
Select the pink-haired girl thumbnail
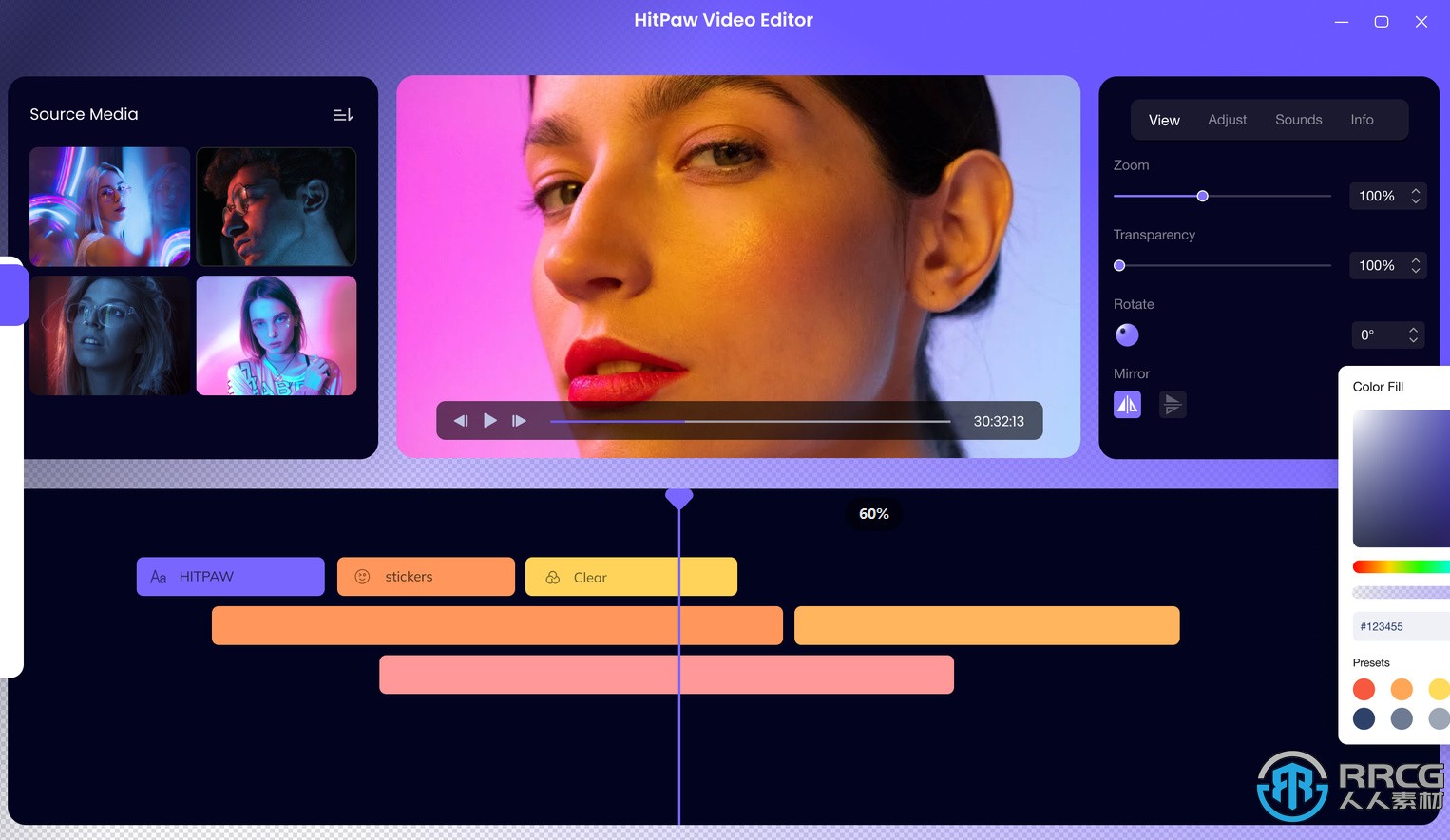[277, 335]
